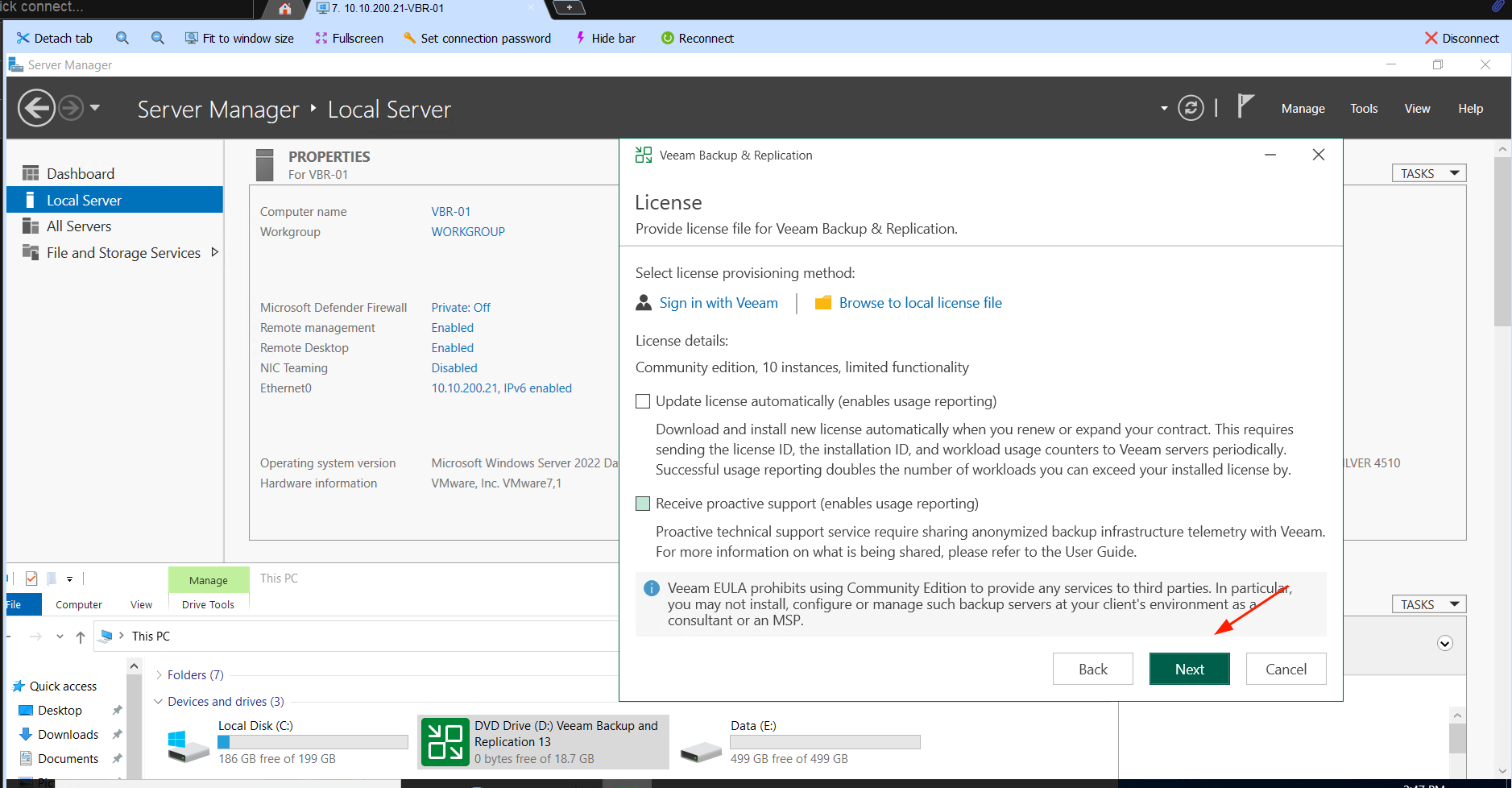This screenshot has width=1512, height=788.
Task: Click the first magnifier zoom icon
Action: [122, 38]
